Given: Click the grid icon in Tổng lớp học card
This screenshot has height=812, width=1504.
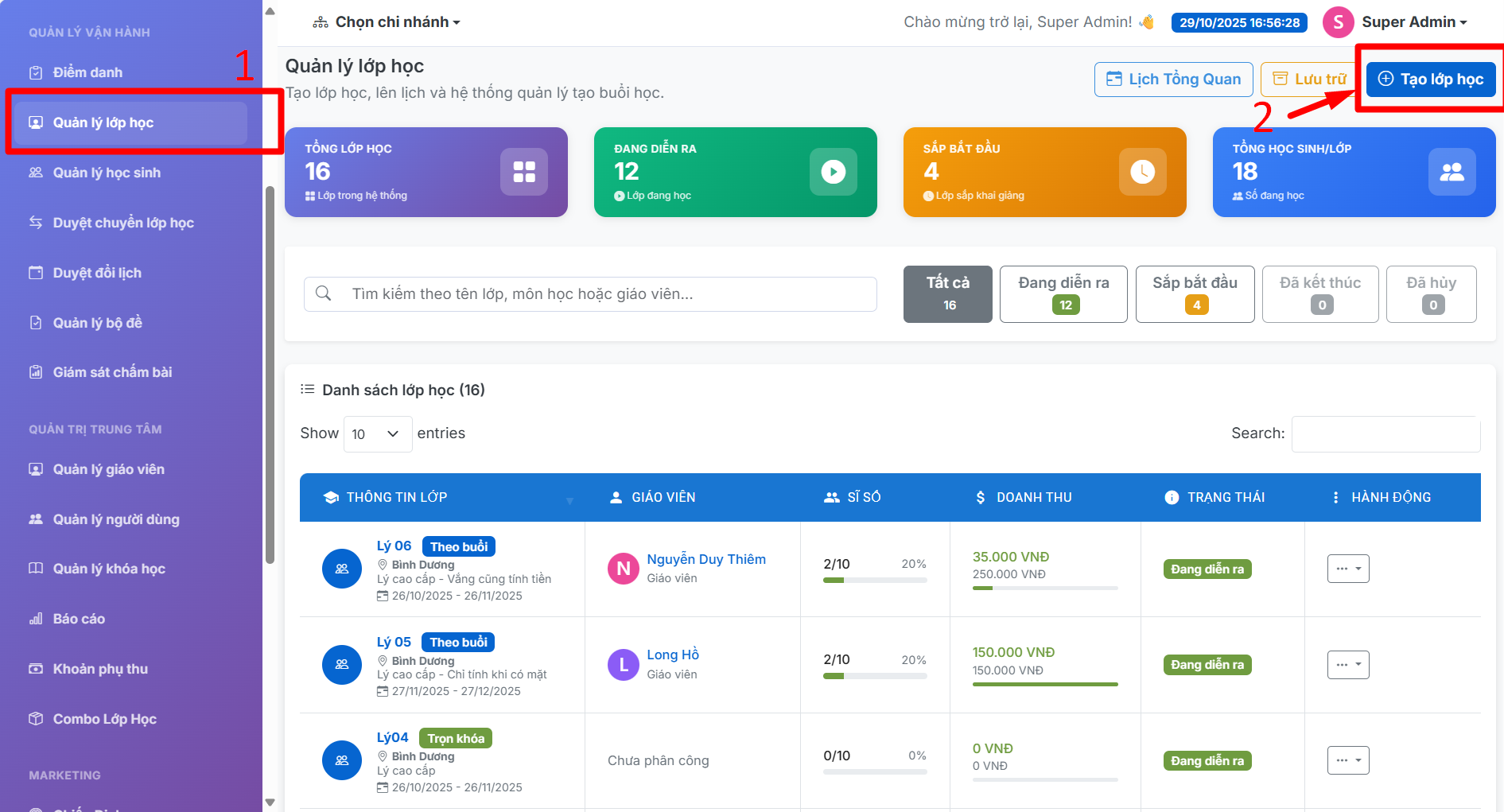Looking at the screenshot, I should tap(523, 172).
